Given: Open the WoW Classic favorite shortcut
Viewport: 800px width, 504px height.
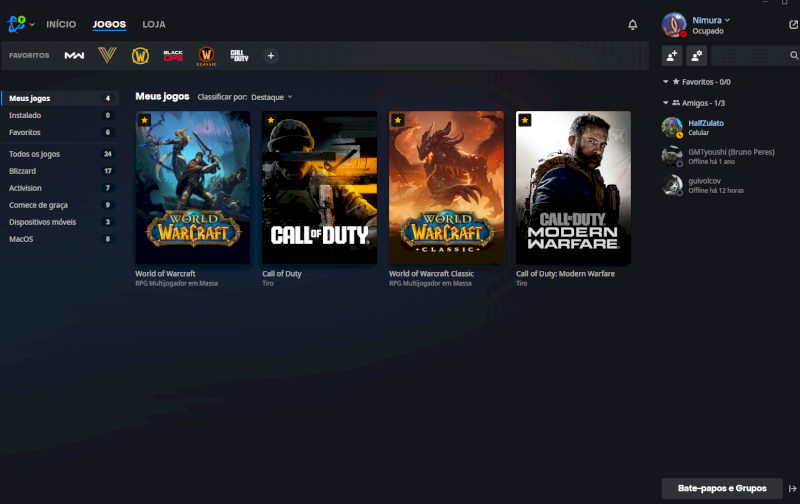Looking at the screenshot, I should (x=206, y=56).
